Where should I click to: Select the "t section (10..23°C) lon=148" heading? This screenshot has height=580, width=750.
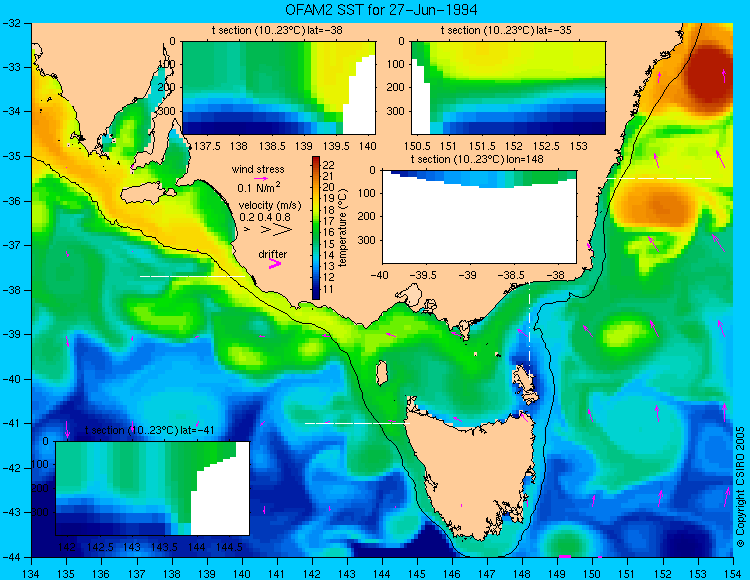click(477, 159)
